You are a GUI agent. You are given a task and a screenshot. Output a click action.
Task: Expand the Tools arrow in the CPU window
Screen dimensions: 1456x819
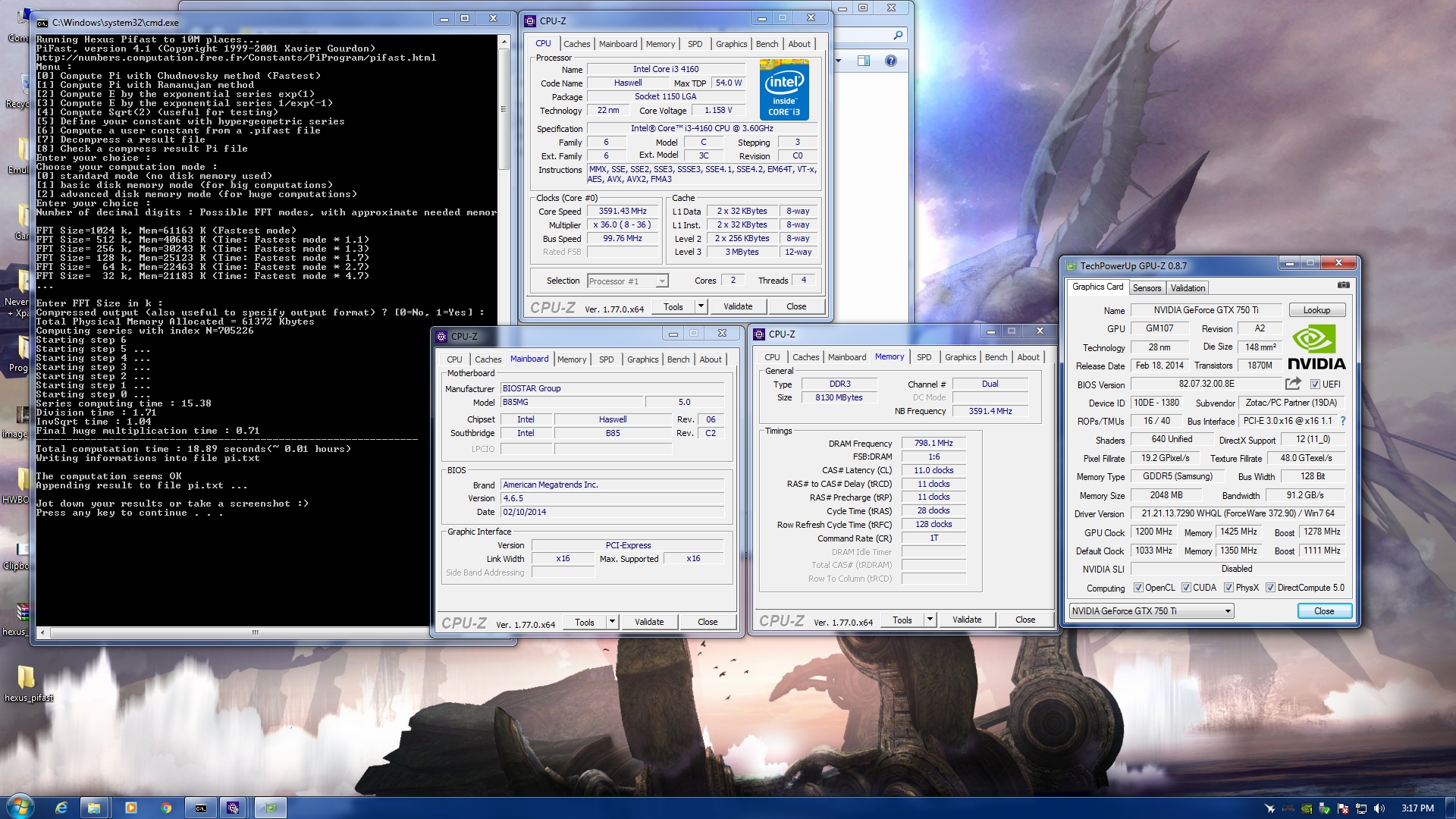coord(701,306)
